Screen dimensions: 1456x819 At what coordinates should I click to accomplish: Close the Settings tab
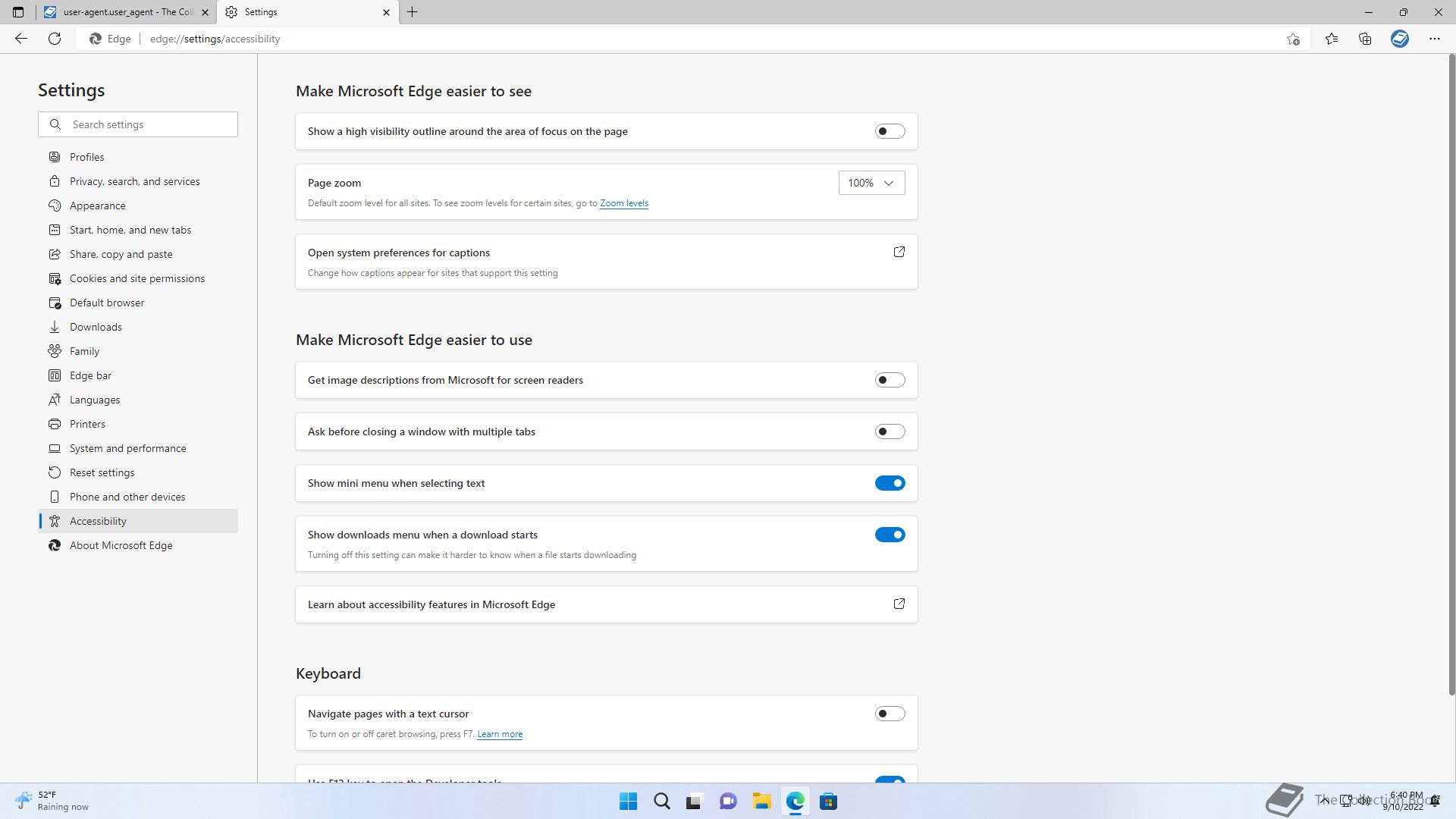click(x=386, y=12)
